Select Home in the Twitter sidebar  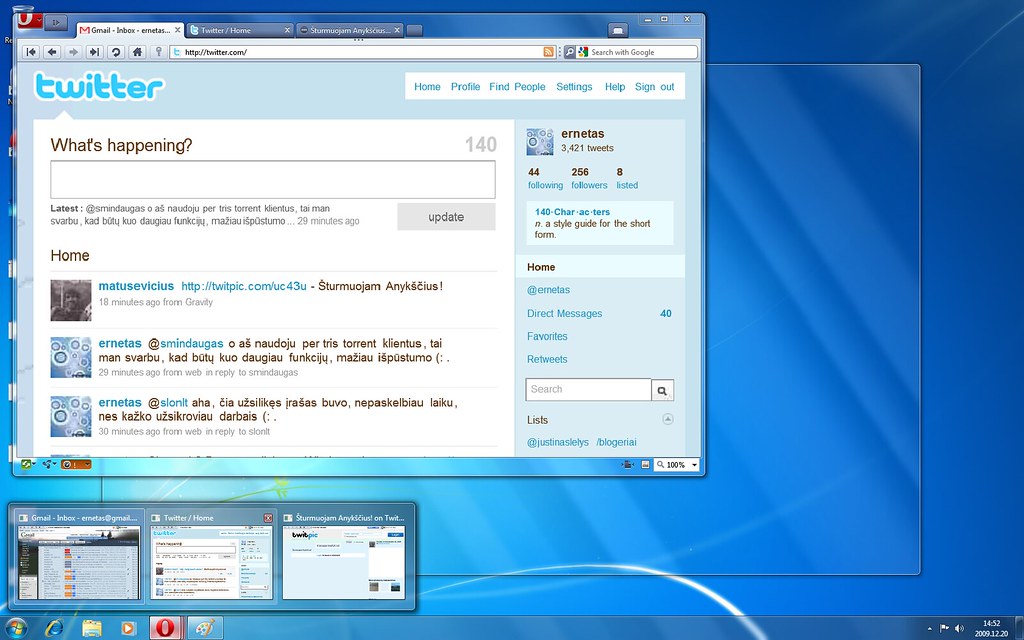click(x=600, y=267)
